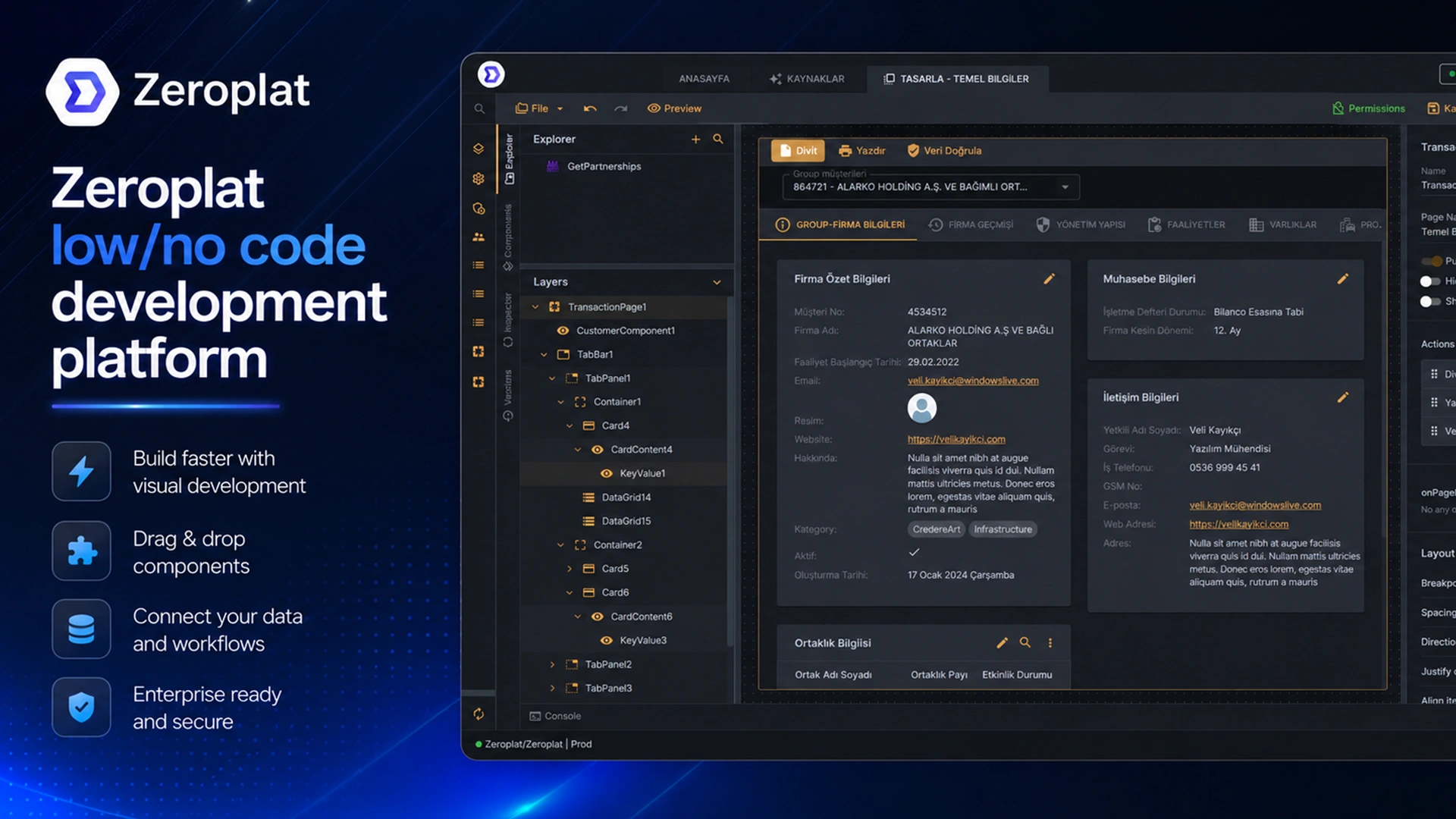Collapse the Layers panel chevron
This screenshot has width=1456, height=819.
click(717, 282)
